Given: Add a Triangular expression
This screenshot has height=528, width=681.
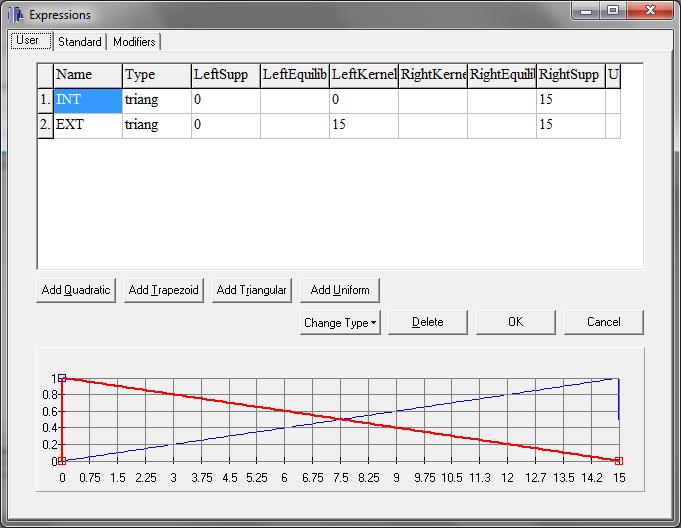Looking at the screenshot, I should (x=251, y=290).
